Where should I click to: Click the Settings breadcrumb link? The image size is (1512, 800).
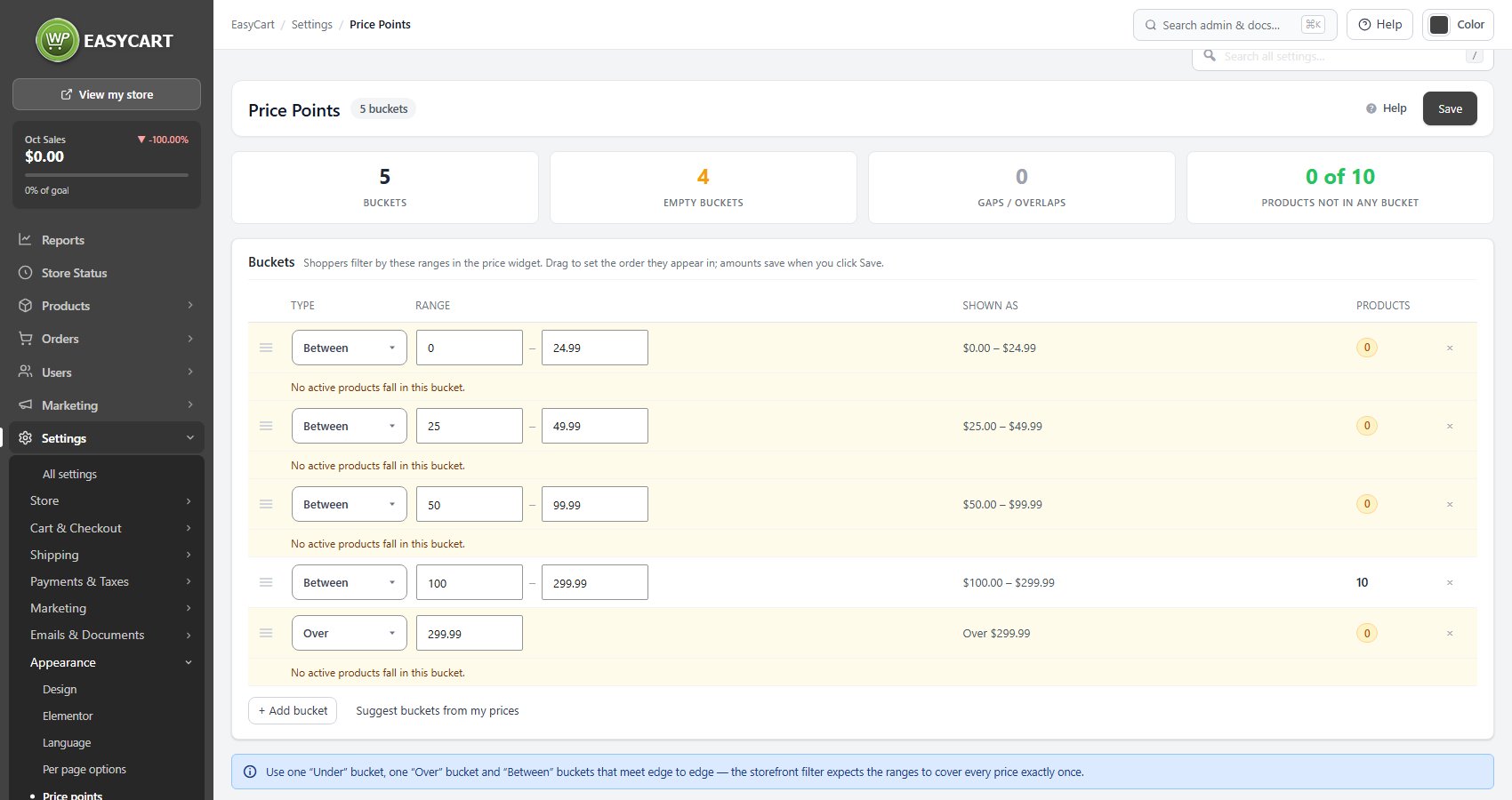click(x=312, y=24)
